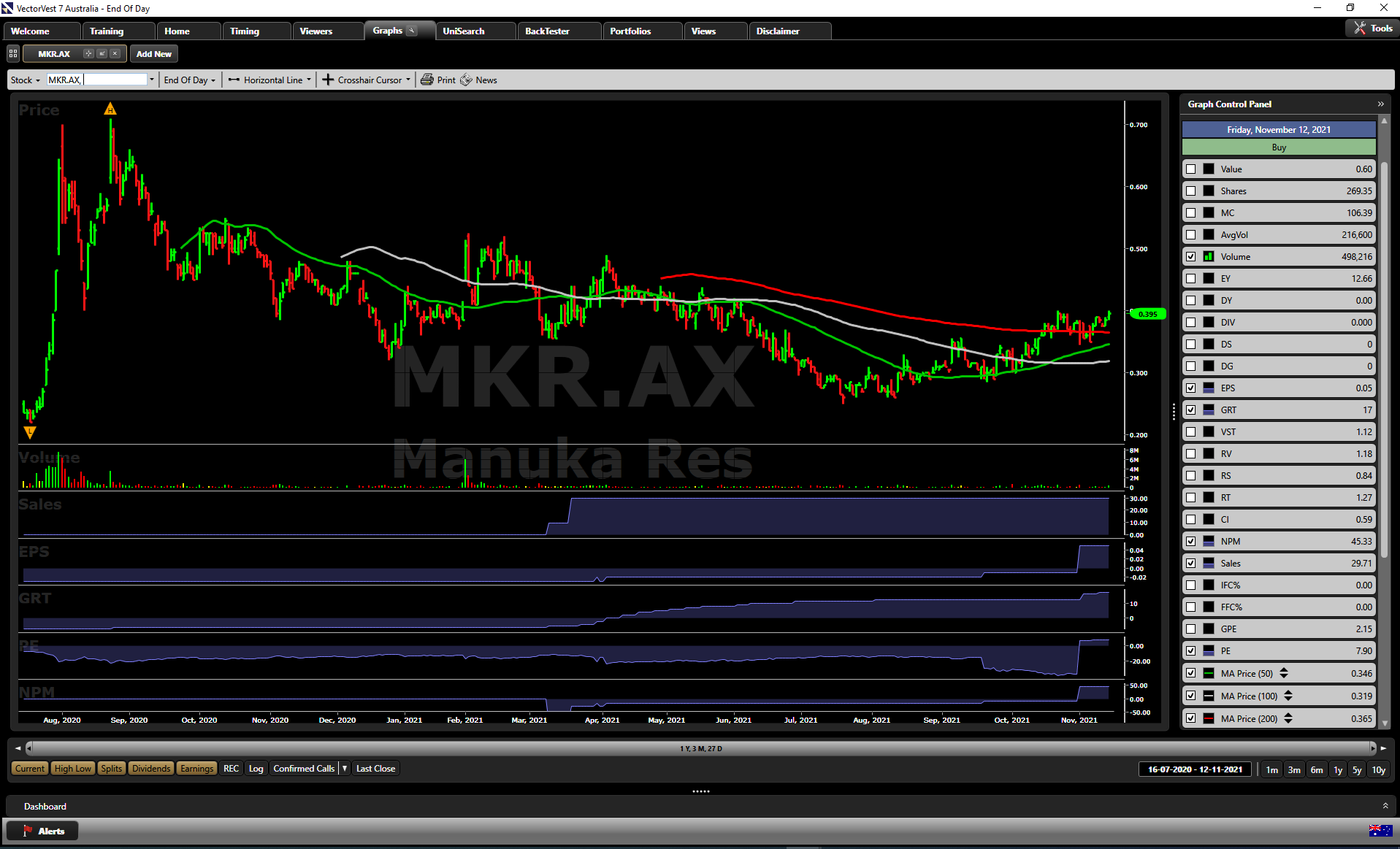
Task: Adjust the MA Price (100) period stepper
Action: point(1288,696)
